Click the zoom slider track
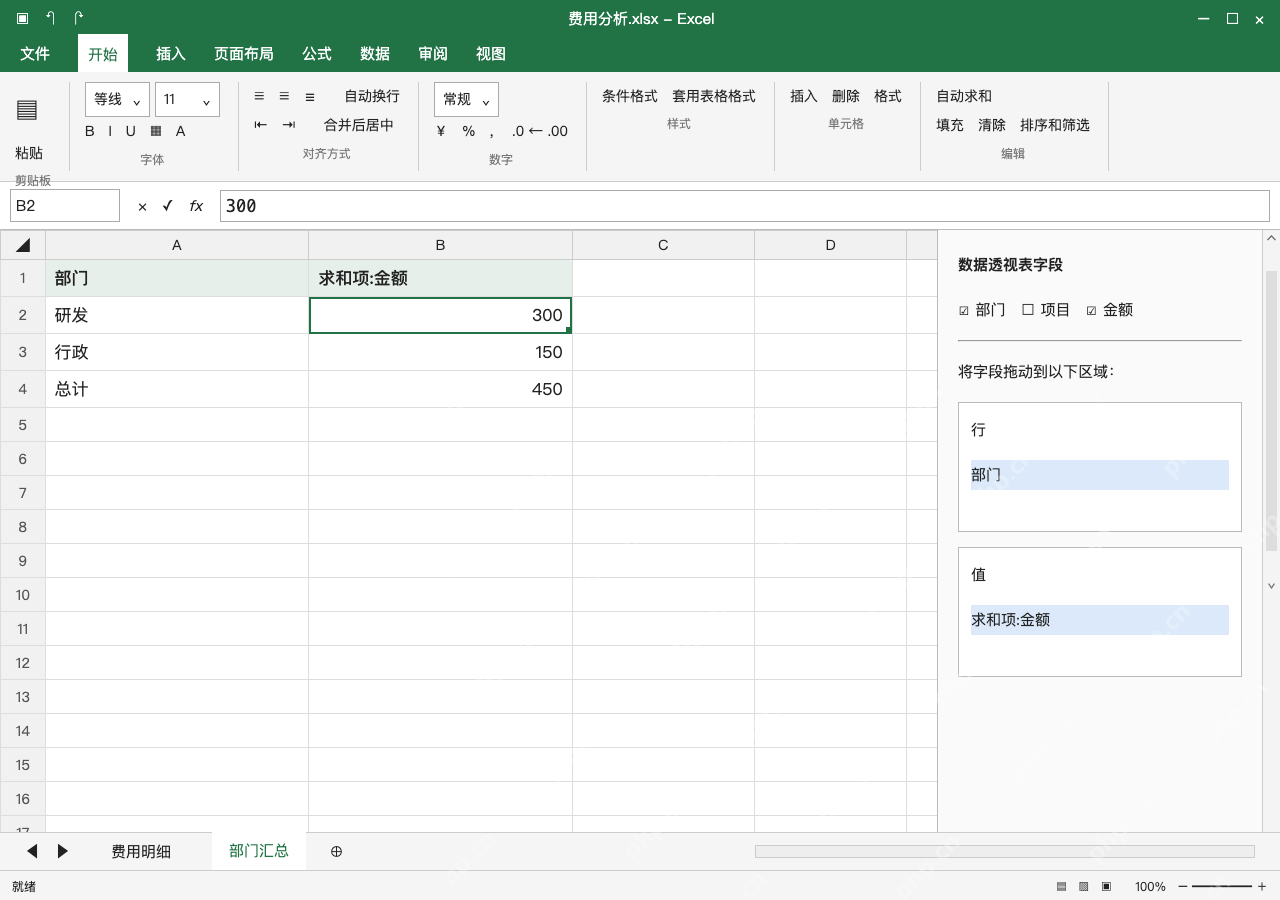Image resolution: width=1280 pixels, height=900 pixels. point(1222,886)
